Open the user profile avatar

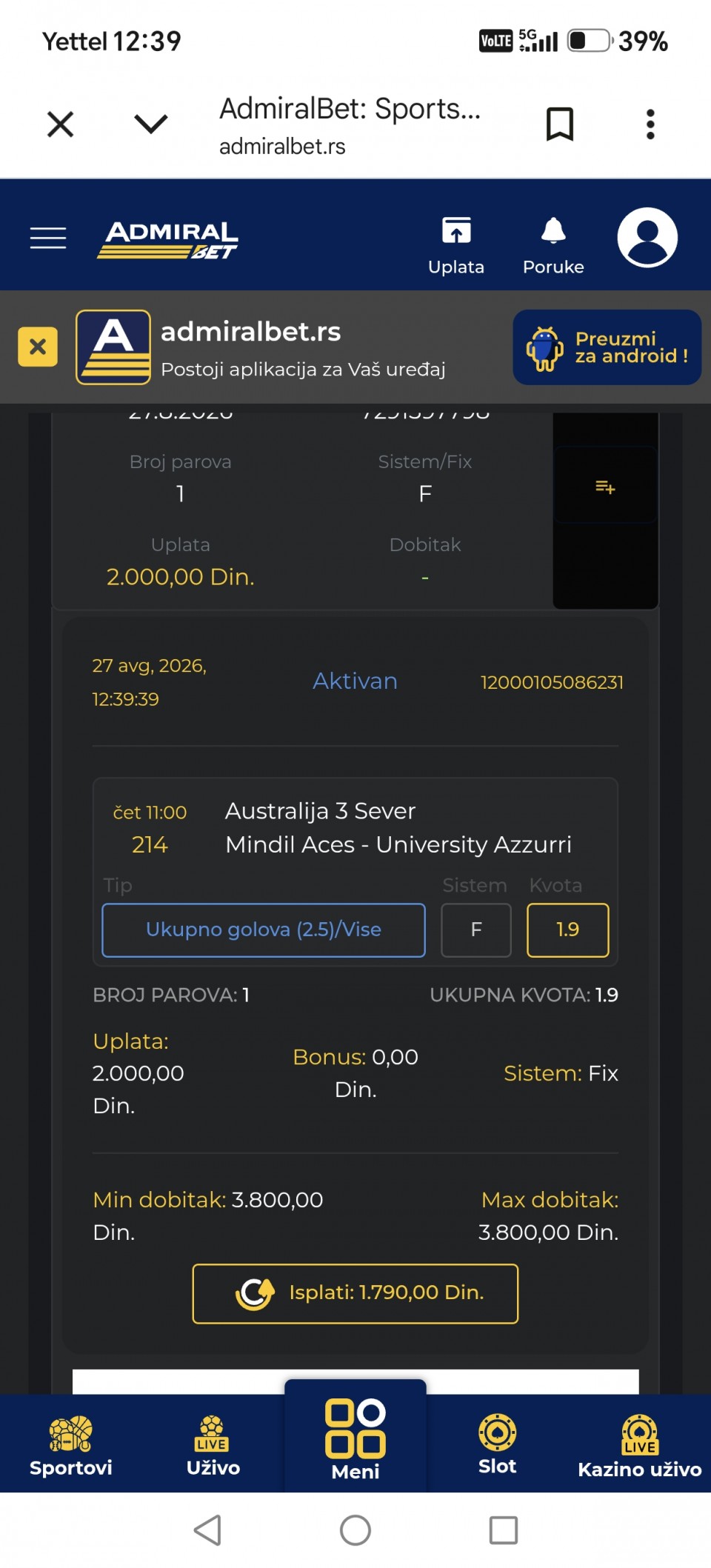647,238
